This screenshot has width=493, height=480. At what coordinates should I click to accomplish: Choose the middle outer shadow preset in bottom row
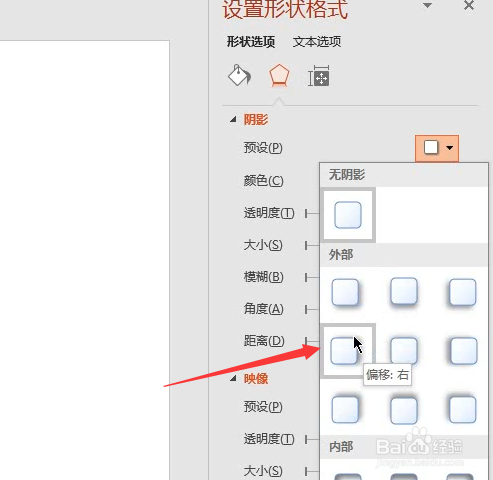coord(404,410)
